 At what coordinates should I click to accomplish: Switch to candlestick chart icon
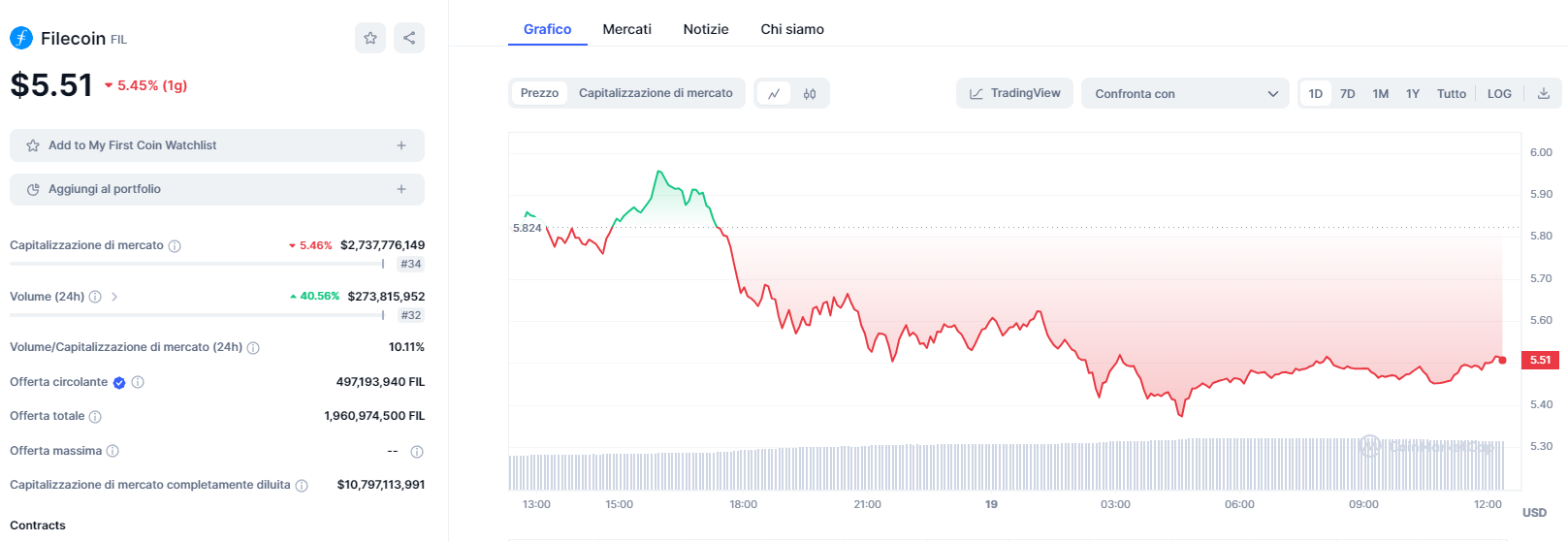[810, 94]
